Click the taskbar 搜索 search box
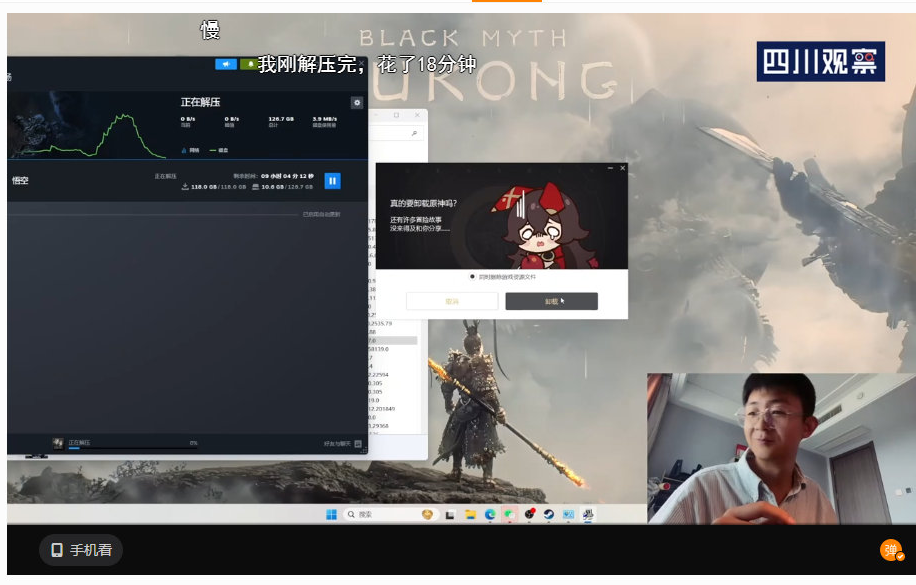This screenshot has height=585, width=916. pos(389,514)
